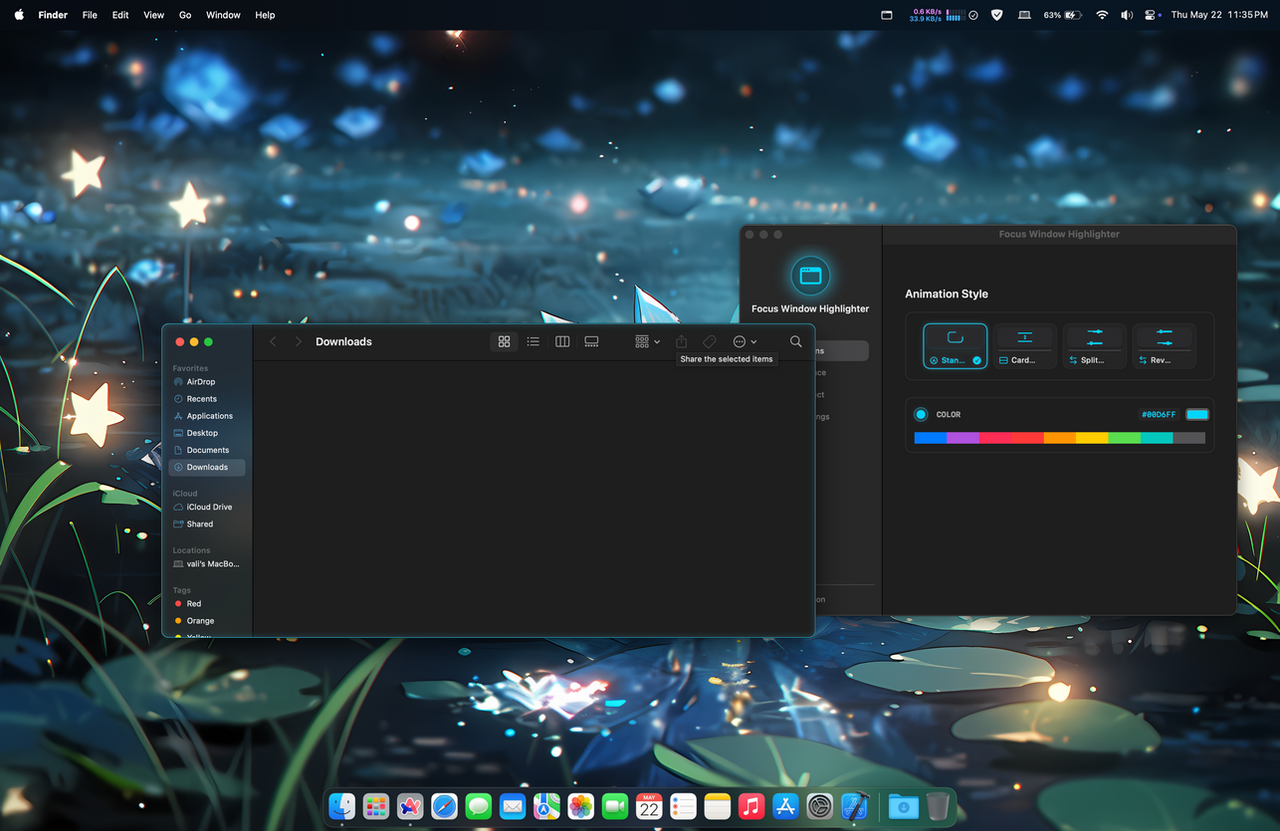This screenshot has height=831, width=1280.
Task: Pick the blue segment of color strip
Action: (x=930, y=438)
